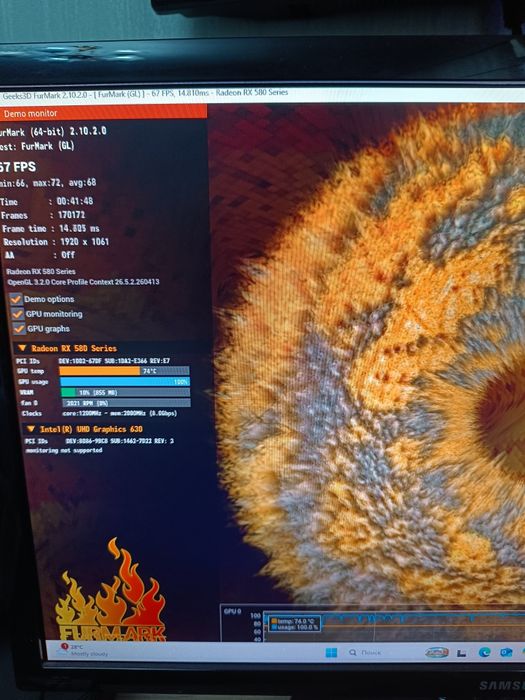
Task: Click the monitoring not supported text
Action: (64, 450)
